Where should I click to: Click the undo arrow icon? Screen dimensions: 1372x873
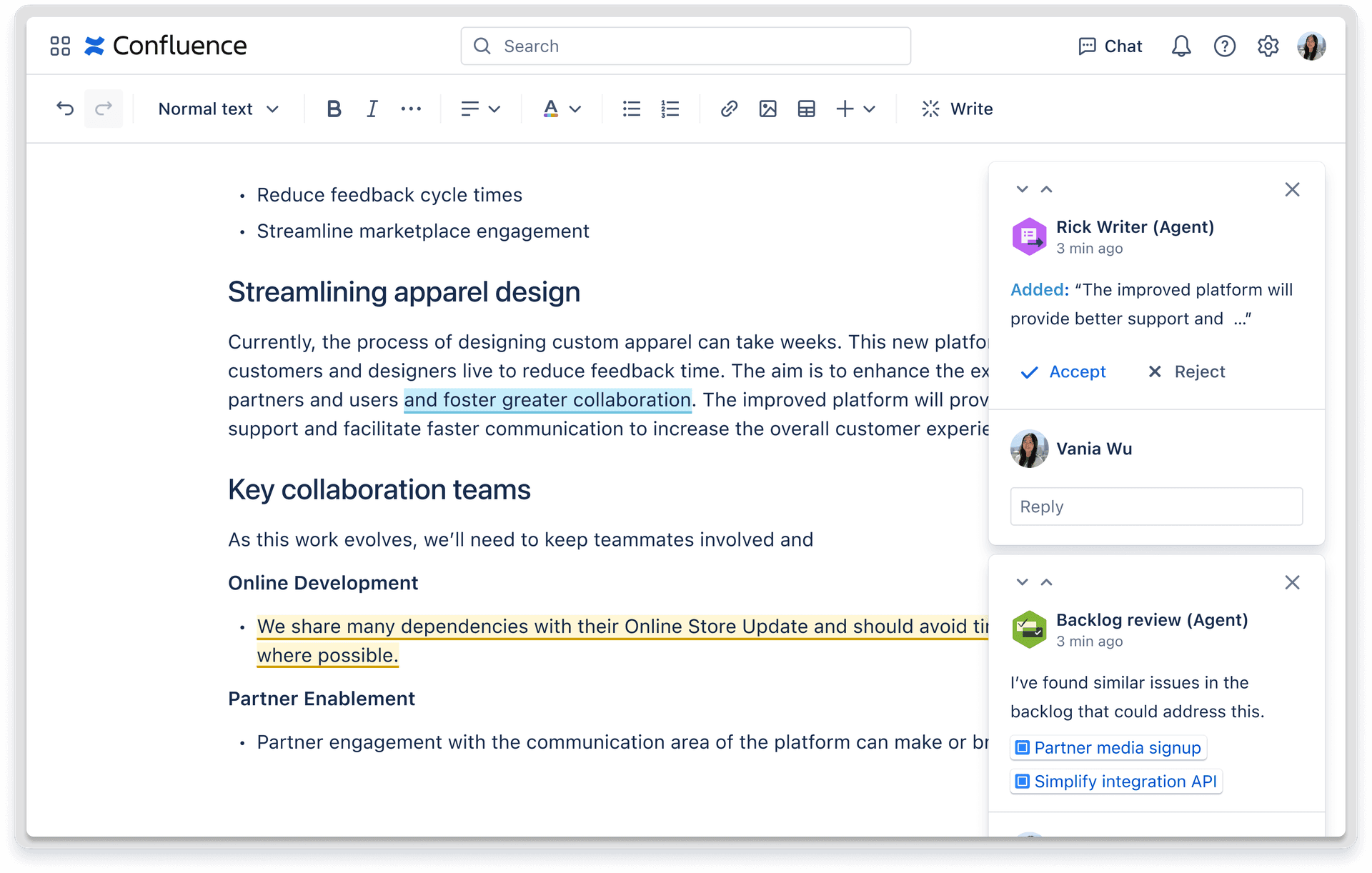(x=65, y=109)
